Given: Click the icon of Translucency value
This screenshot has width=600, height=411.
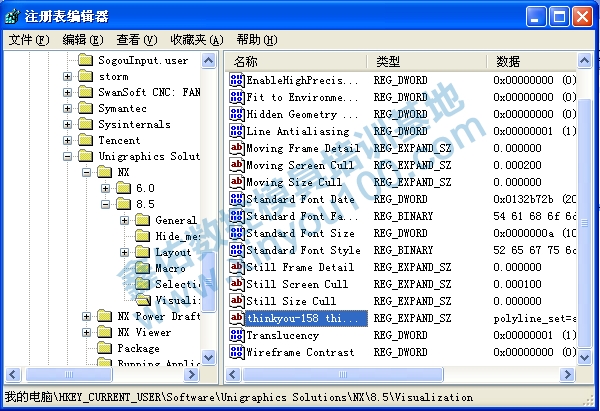Looking at the screenshot, I should pyautogui.click(x=236, y=335).
